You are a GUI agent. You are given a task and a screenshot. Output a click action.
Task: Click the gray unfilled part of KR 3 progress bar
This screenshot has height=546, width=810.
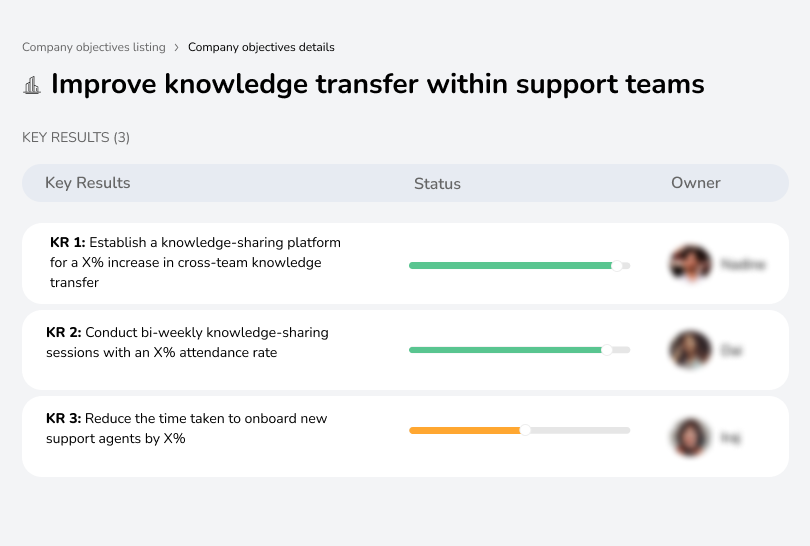coord(580,430)
